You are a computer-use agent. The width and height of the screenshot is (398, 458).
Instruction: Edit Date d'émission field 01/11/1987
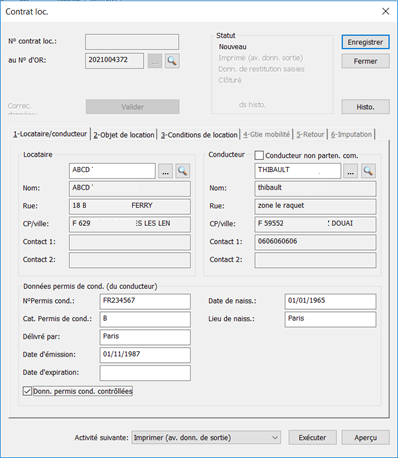click(x=145, y=355)
